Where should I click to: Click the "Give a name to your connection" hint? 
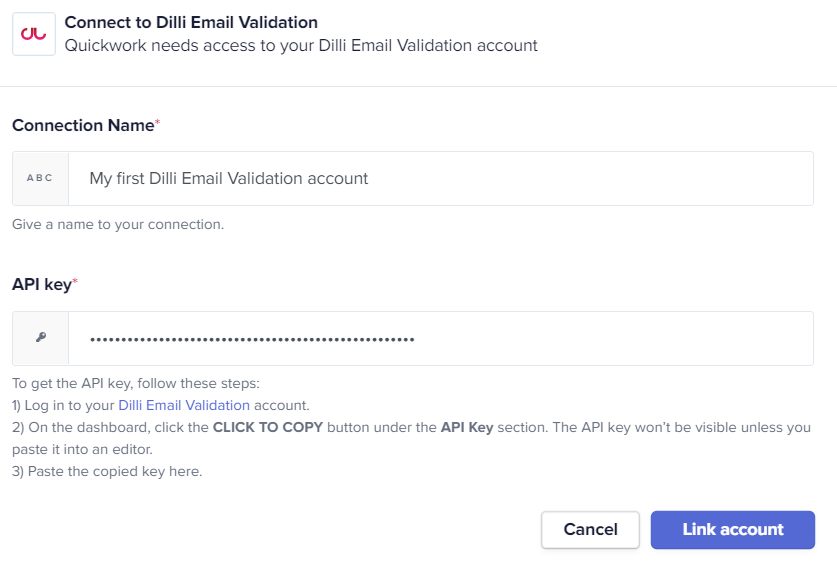click(x=118, y=224)
